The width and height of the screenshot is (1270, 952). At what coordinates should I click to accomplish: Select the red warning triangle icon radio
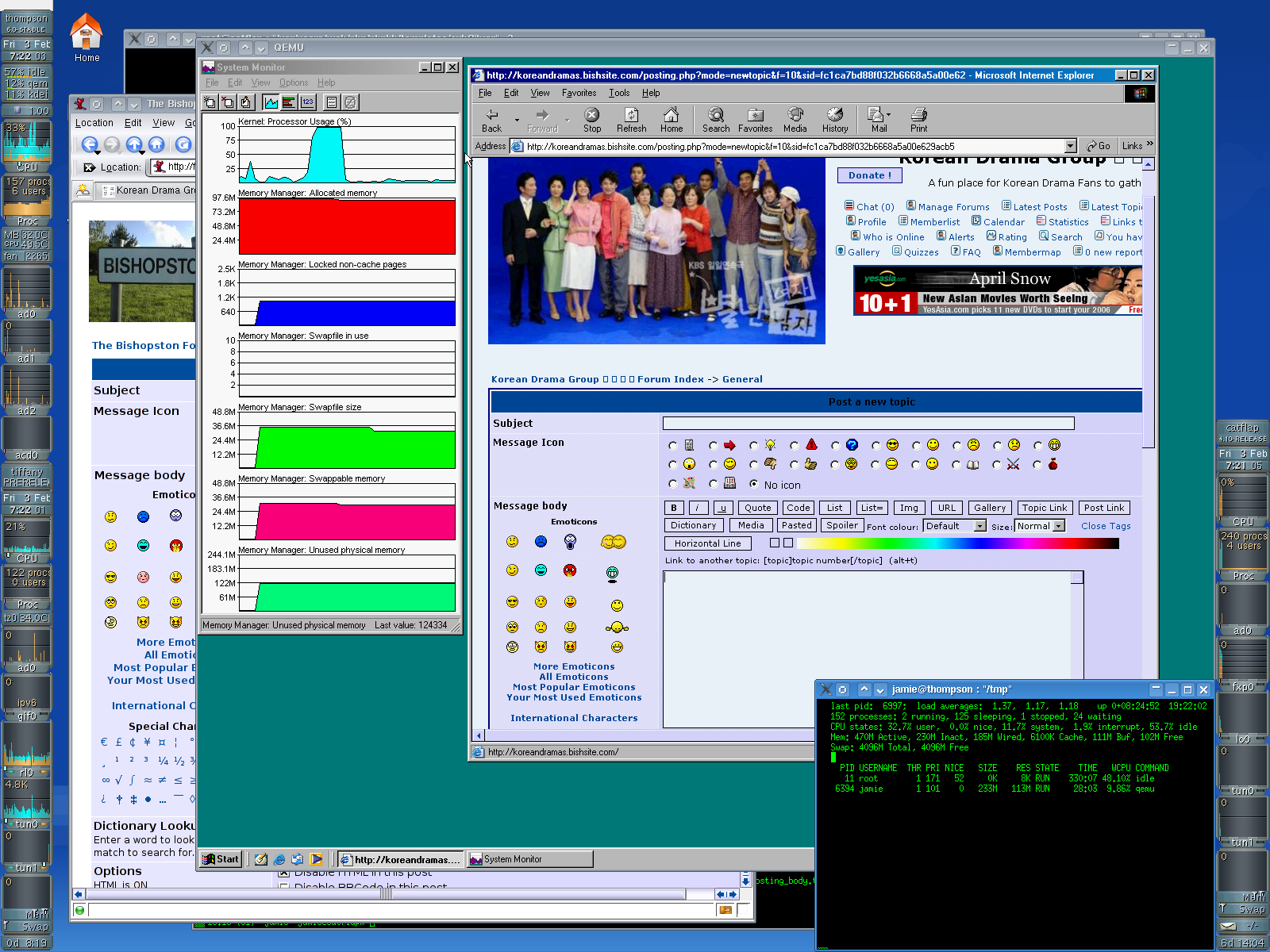point(795,446)
